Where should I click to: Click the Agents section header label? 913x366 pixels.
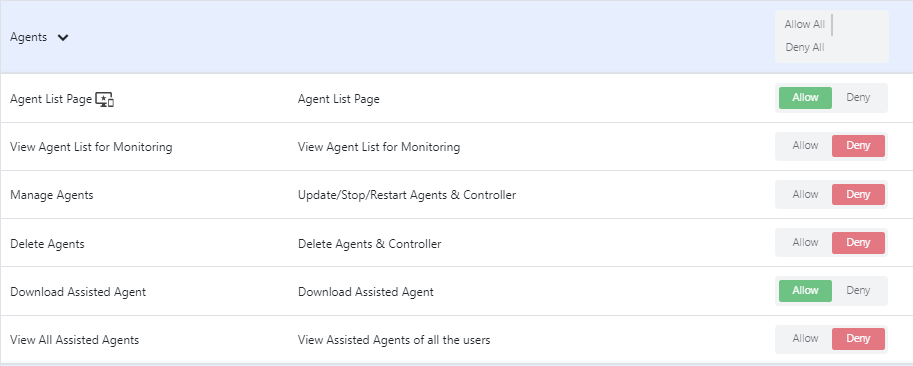click(x=29, y=37)
